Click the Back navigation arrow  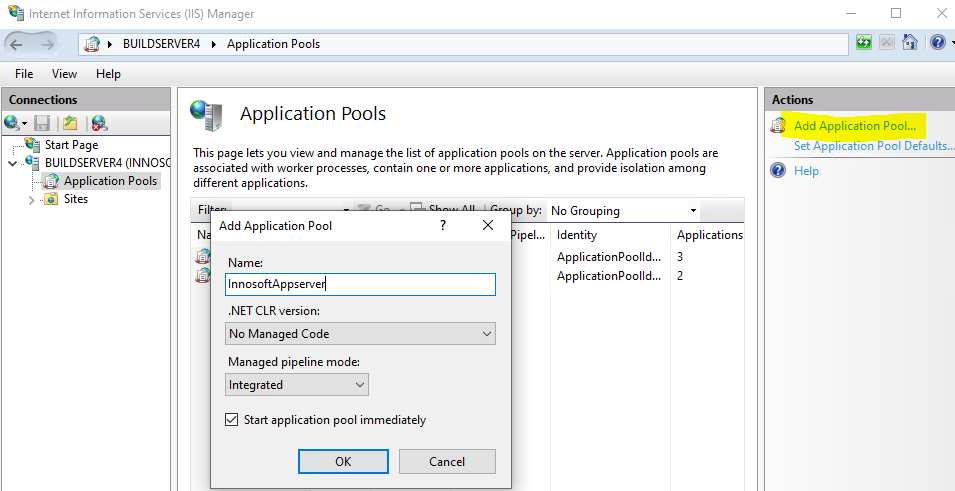tap(17, 44)
